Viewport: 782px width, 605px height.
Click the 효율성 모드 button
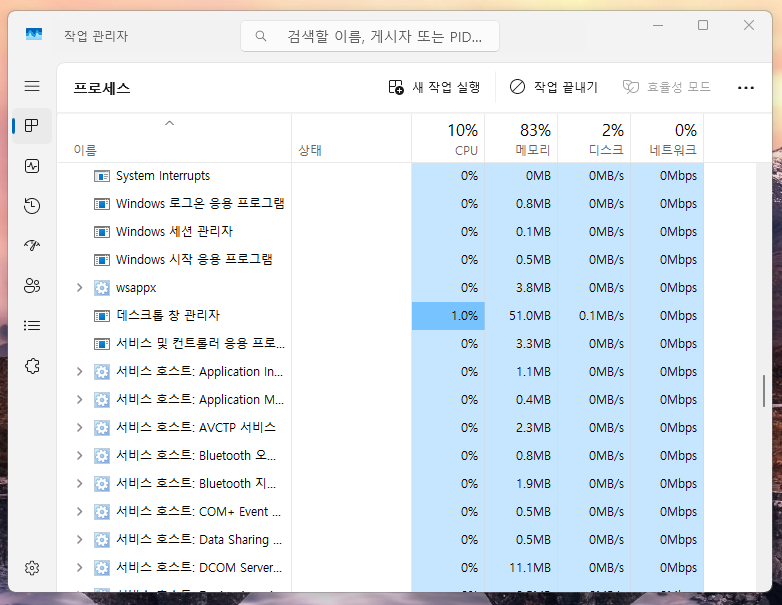(x=667, y=87)
